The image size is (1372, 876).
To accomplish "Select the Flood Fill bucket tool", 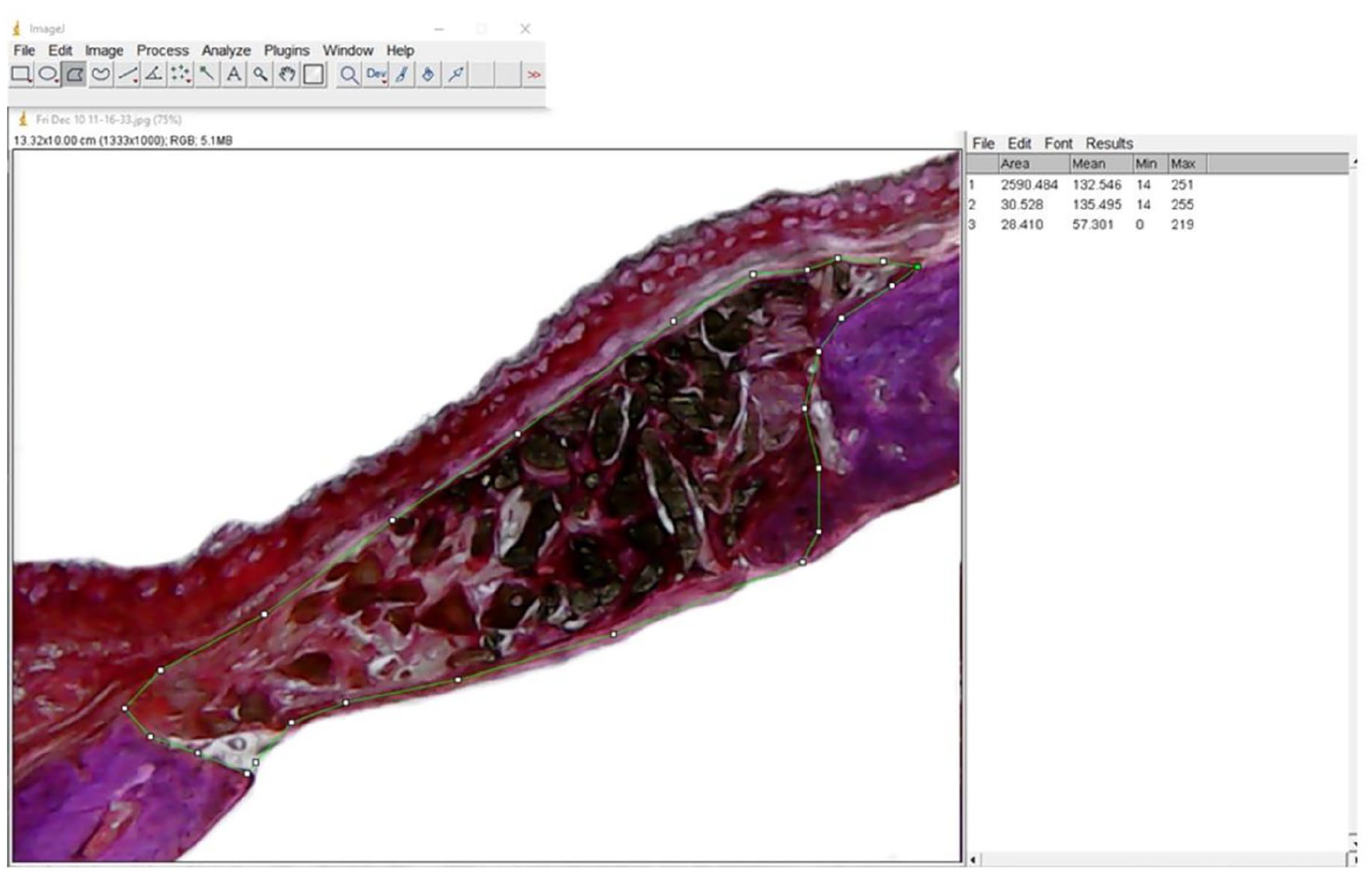I will point(428,74).
